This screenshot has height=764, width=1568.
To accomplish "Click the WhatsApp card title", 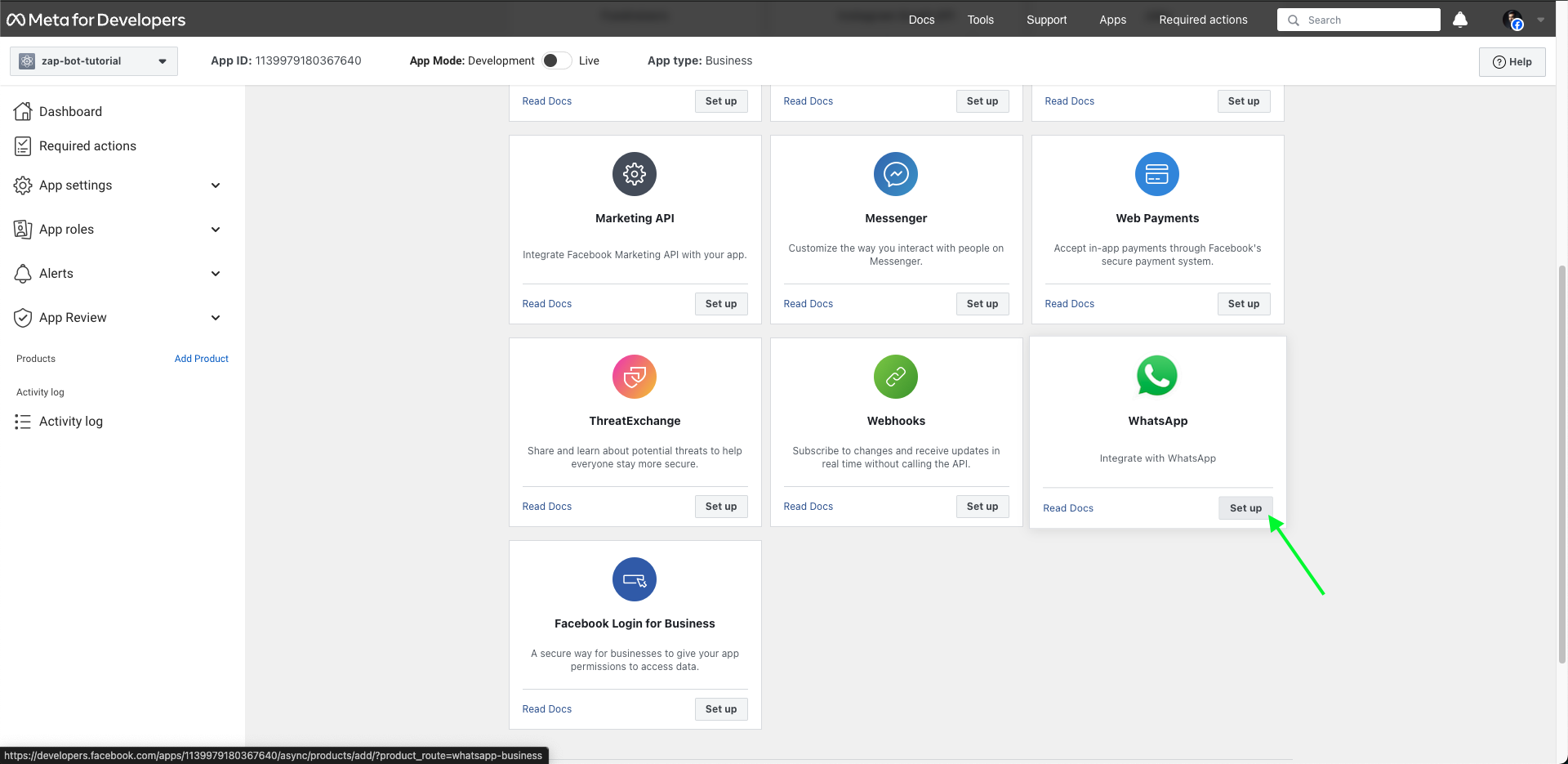I will pyautogui.click(x=1158, y=421).
